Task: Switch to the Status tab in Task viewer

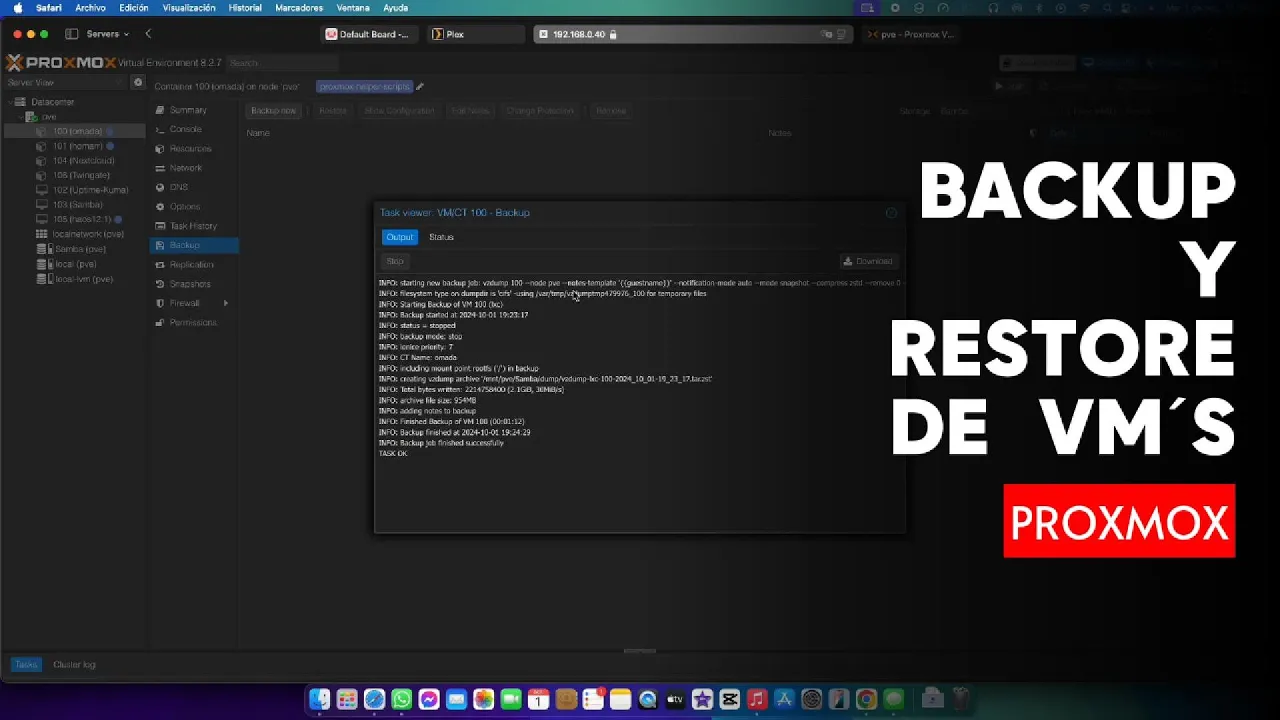Action: point(441,237)
